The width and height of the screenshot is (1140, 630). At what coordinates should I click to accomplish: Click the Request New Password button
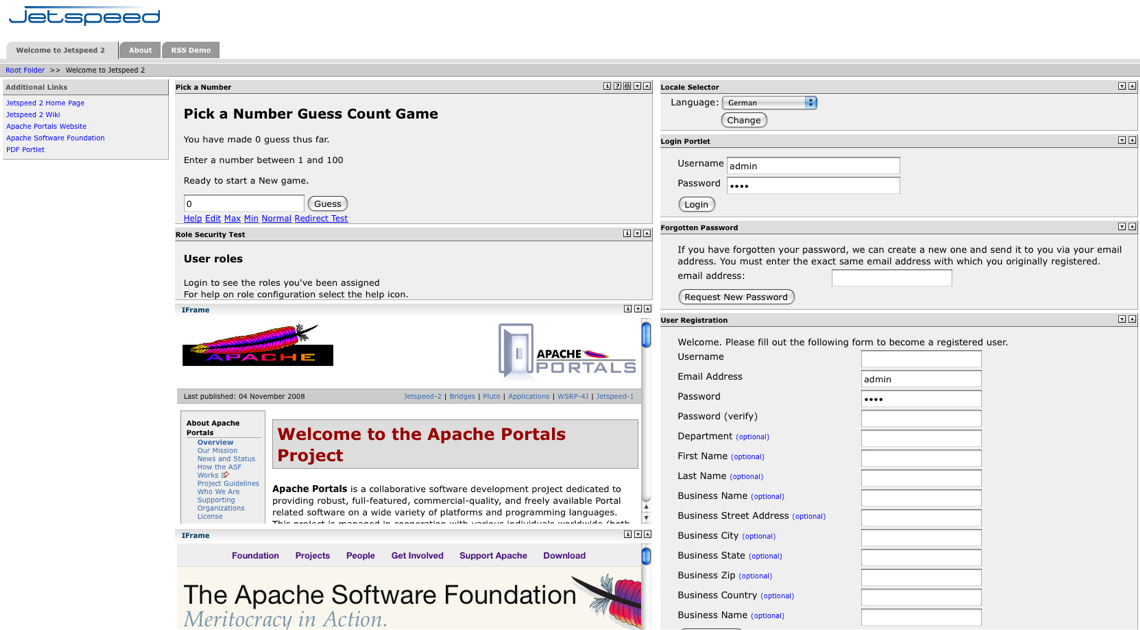point(736,297)
